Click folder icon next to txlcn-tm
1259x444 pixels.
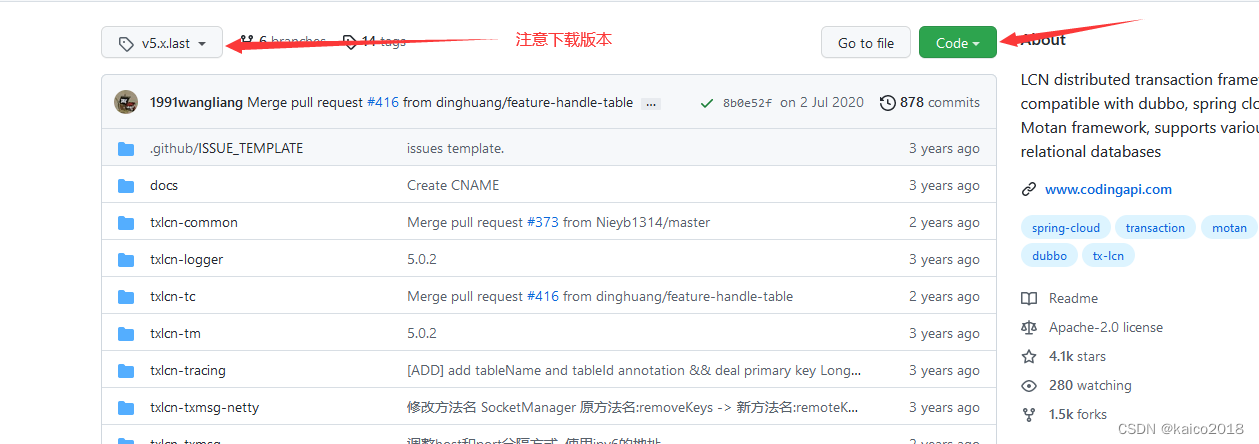[126, 333]
